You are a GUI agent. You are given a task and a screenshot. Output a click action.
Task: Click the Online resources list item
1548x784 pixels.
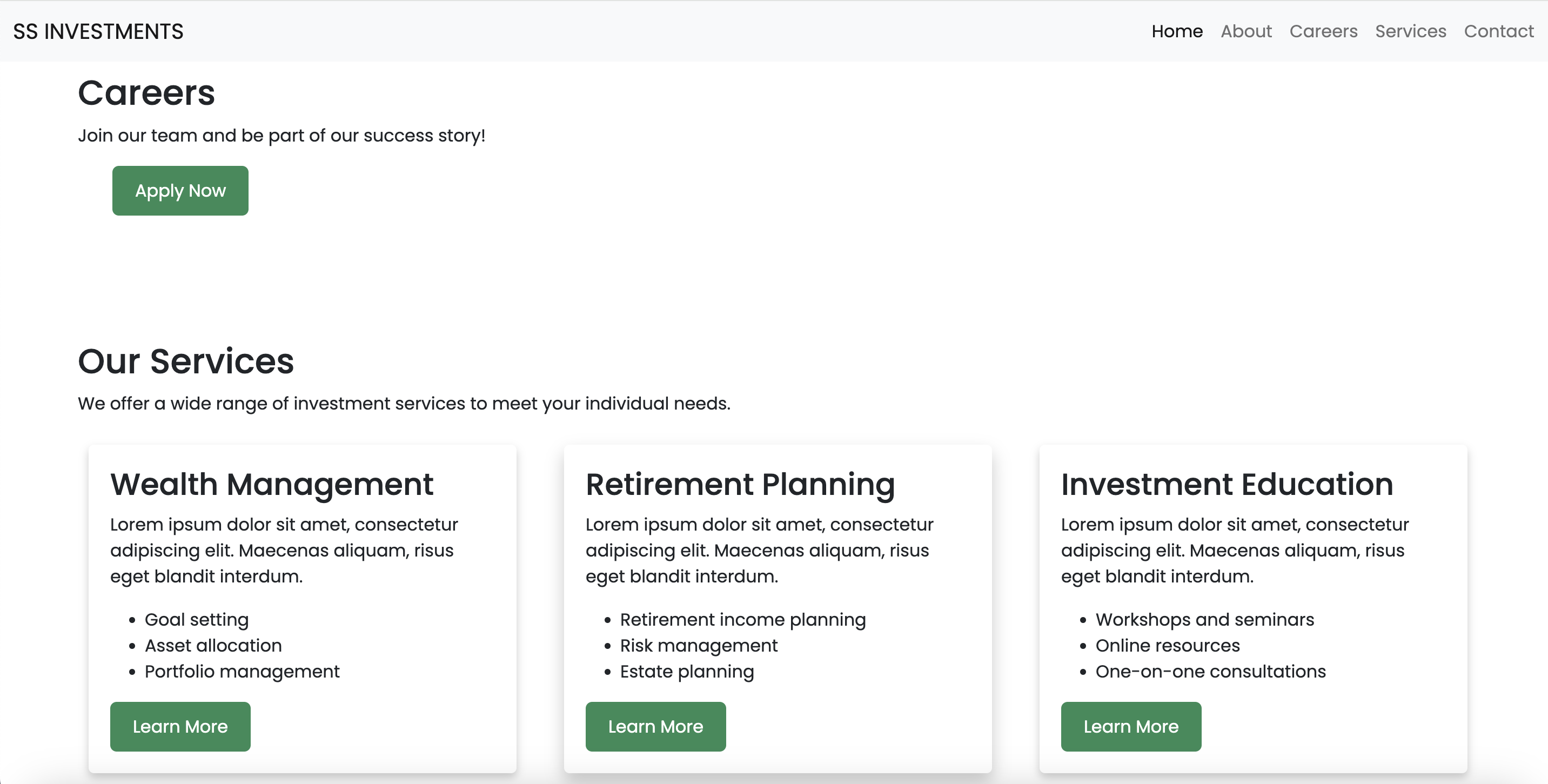1167,645
